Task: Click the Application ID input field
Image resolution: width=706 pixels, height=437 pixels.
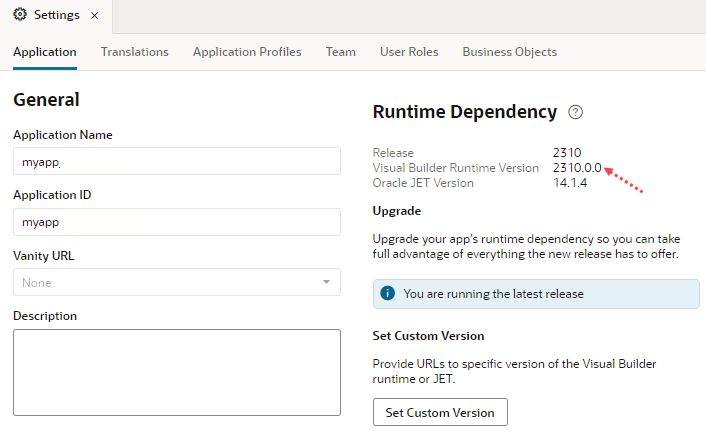Action: [177, 222]
